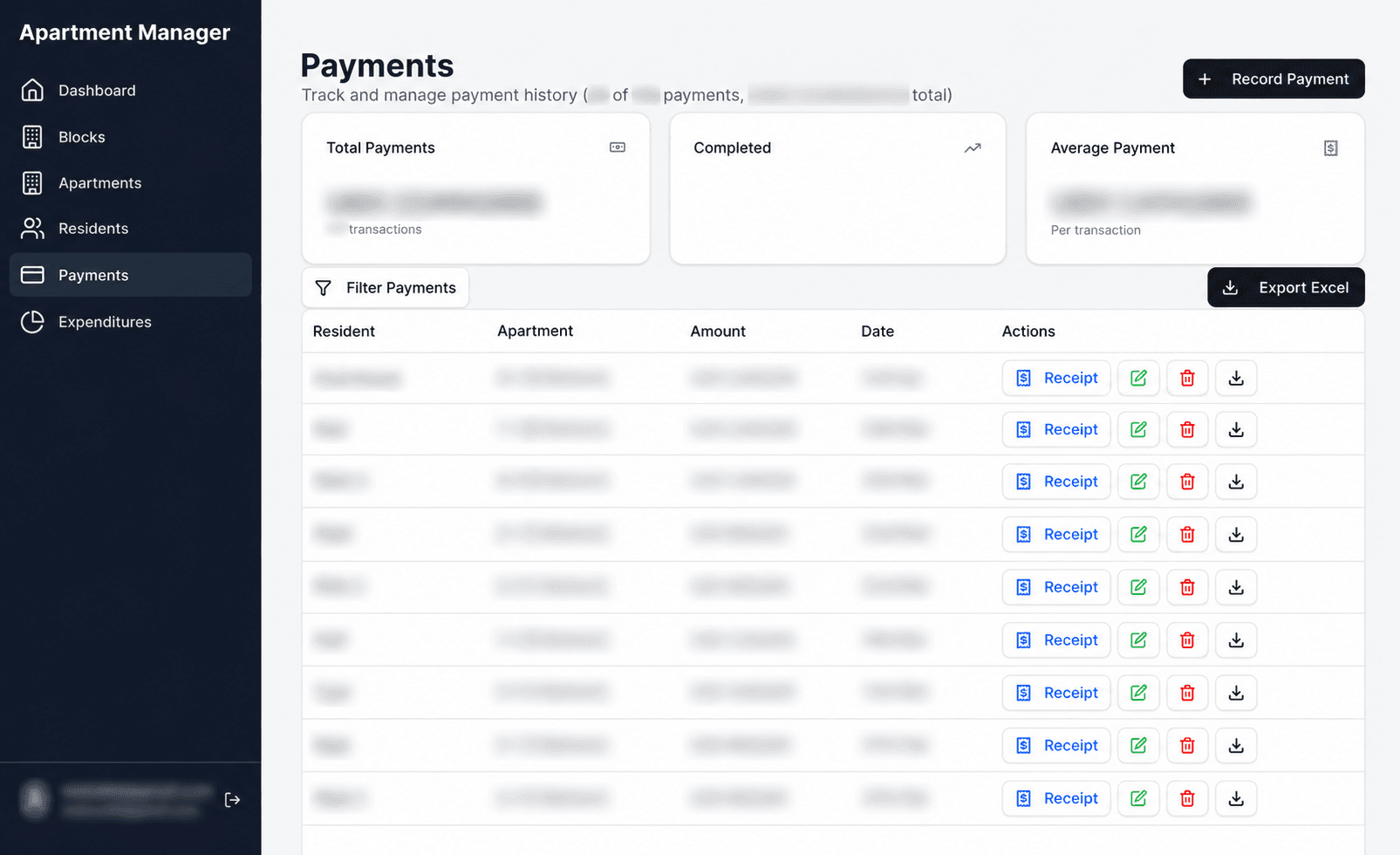
Task: Navigate to Expenditures in sidebar
Action: click(x=131, y=322)
